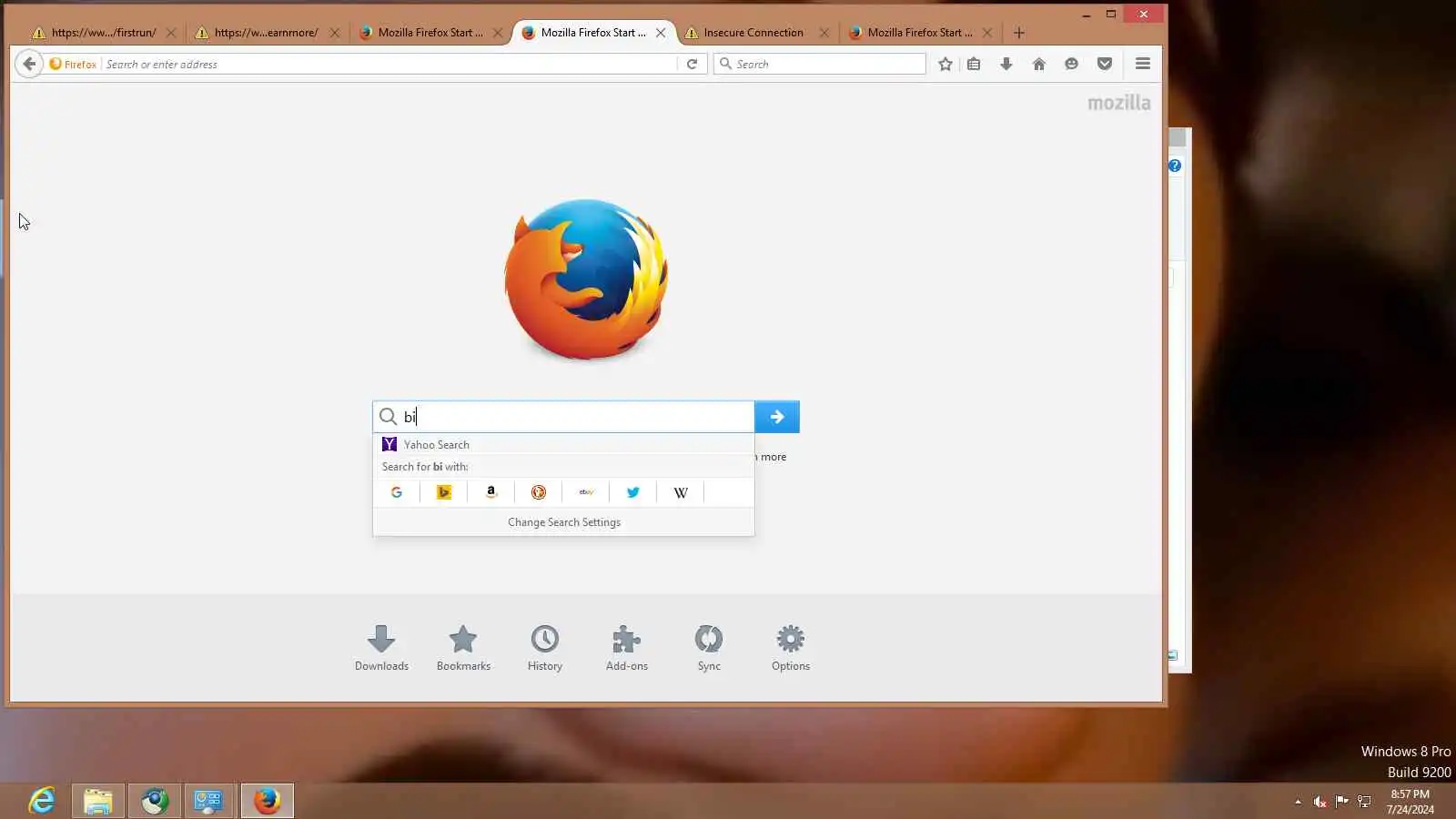The height and width of the screenshot is (819, 1456).
Task: Open Bookmarks from the start page
Action: point(463,648)
